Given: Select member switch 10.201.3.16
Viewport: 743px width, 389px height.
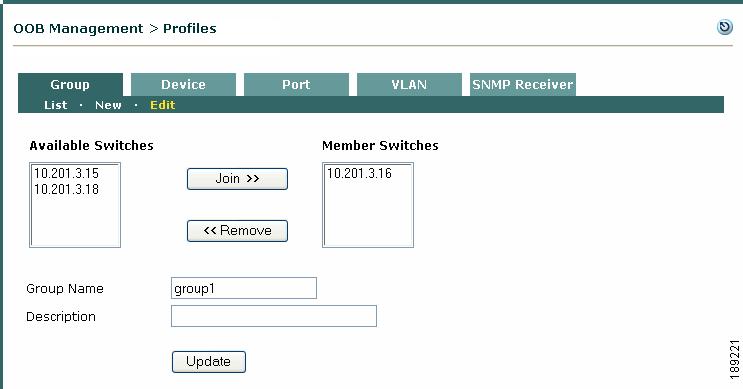Looking at the screenshot, I should tap(359, 173).
